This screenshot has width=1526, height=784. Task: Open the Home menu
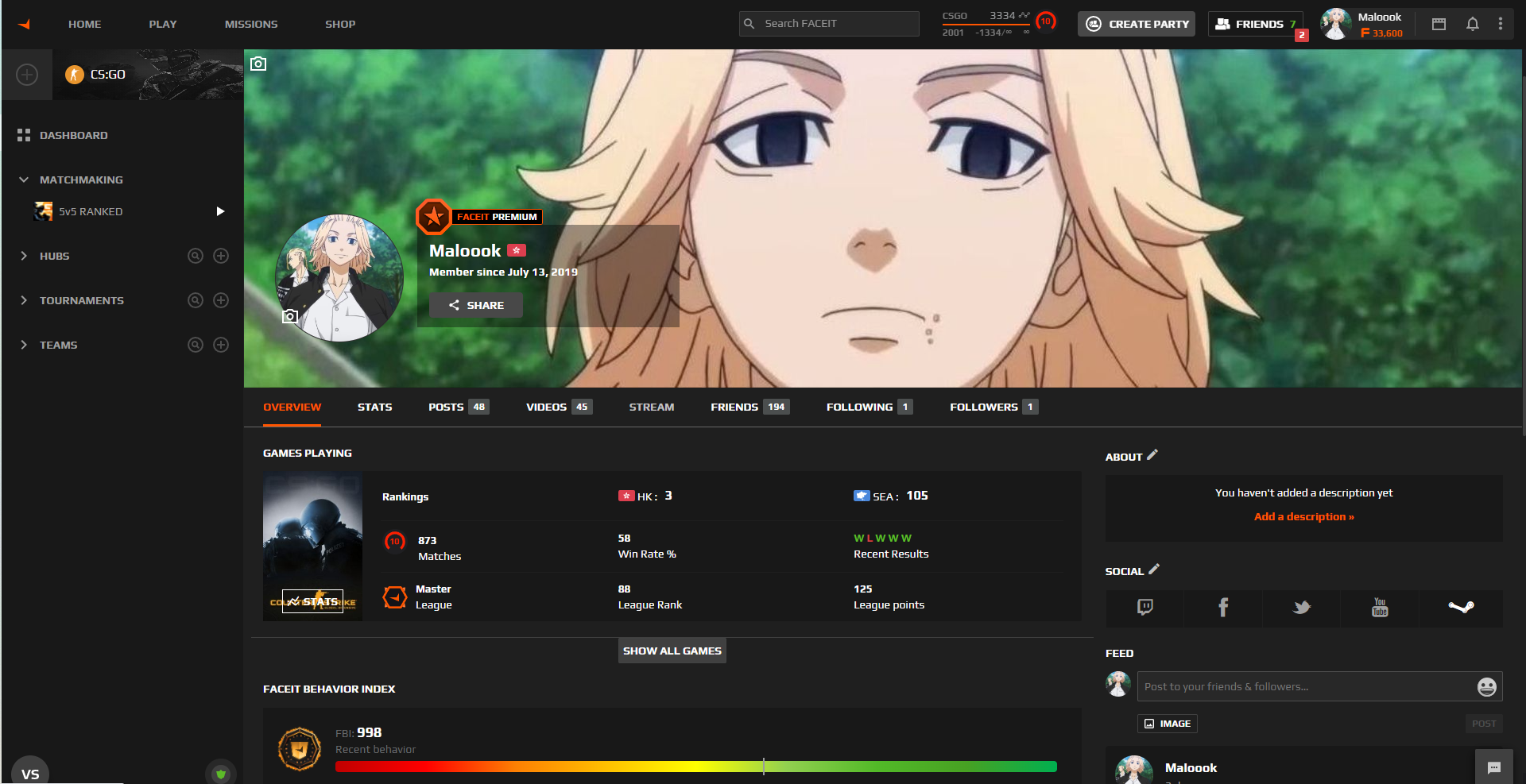coord(84,24)
